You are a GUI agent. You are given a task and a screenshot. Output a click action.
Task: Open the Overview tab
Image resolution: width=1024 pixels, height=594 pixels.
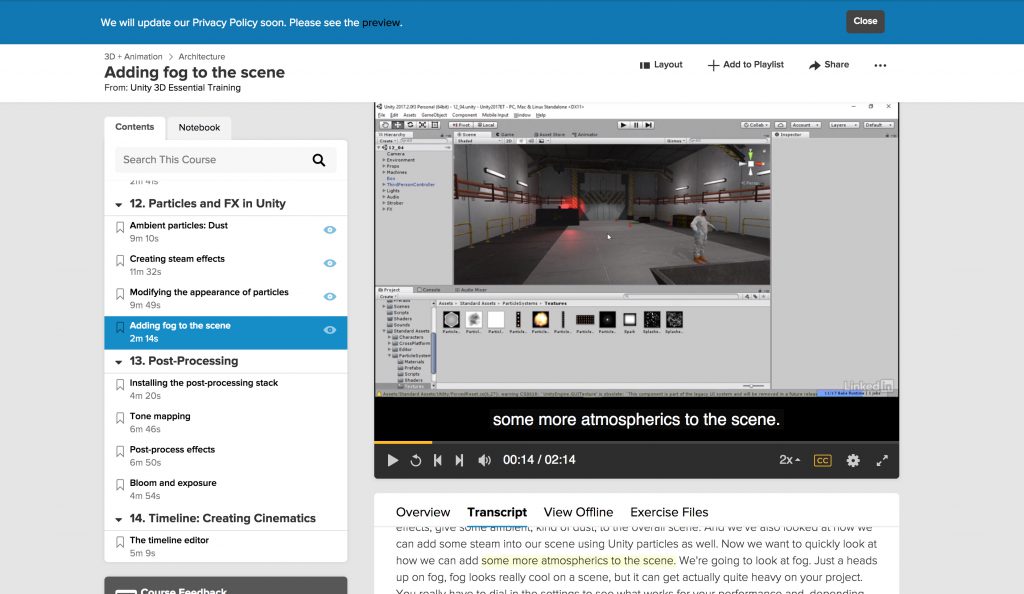pyautogui.click(x=423, y=512)
